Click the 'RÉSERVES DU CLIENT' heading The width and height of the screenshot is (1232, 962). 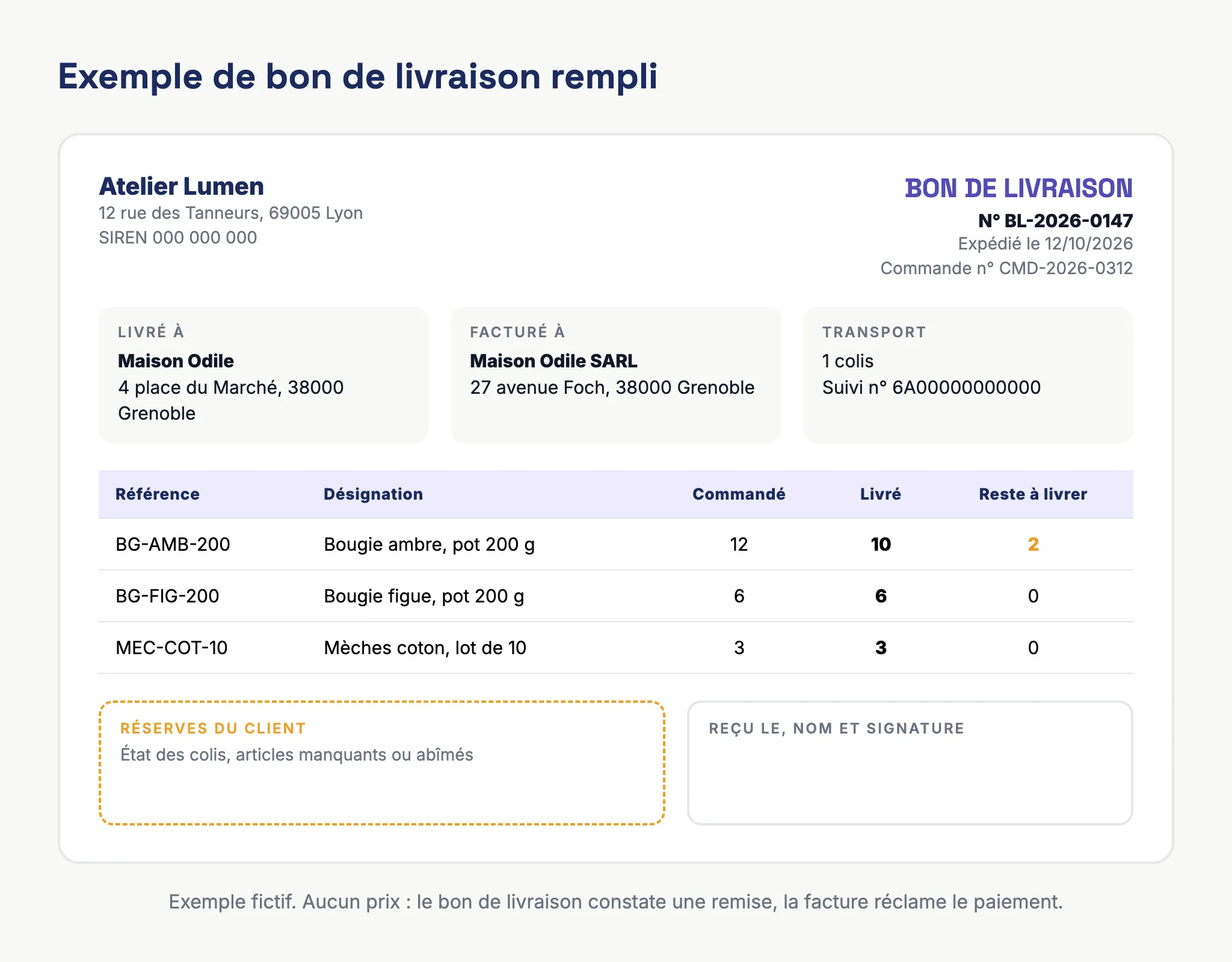[213, 728]
